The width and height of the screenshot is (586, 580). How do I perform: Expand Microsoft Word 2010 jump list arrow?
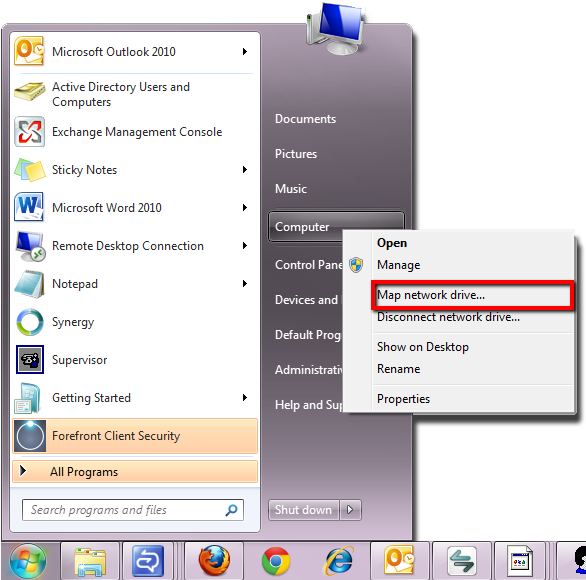(245, 207)
